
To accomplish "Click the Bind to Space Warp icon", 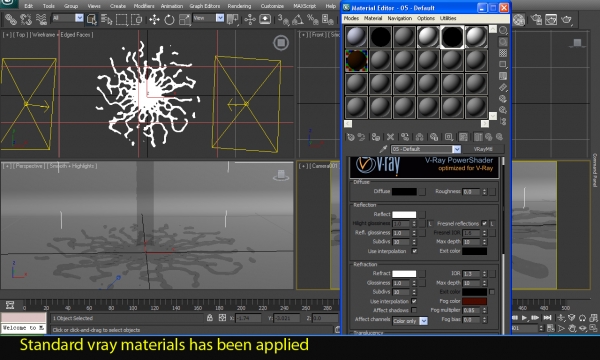I will (x=41, y=19).
